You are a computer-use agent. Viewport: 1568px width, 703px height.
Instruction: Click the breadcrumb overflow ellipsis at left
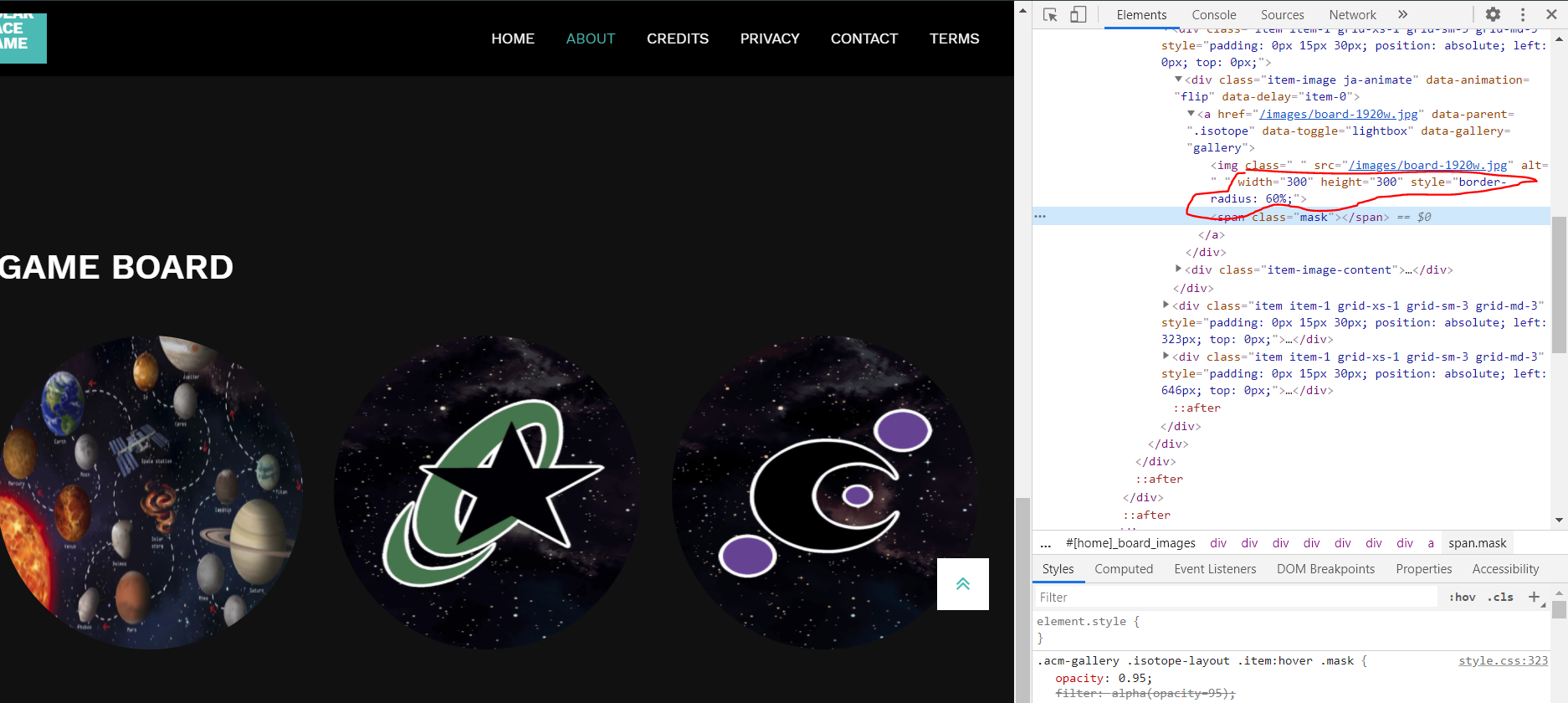pos(1045,543)
